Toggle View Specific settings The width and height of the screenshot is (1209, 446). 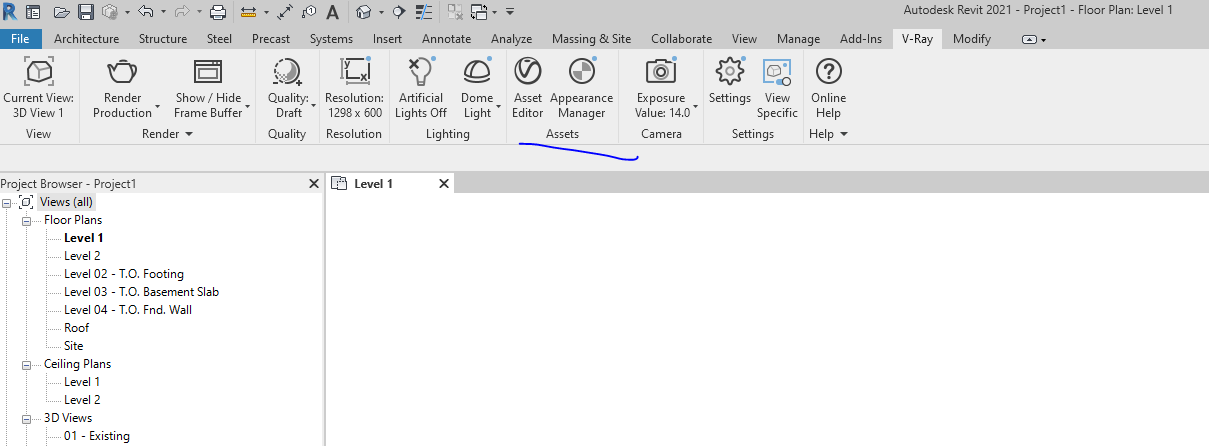coord(777,88)
